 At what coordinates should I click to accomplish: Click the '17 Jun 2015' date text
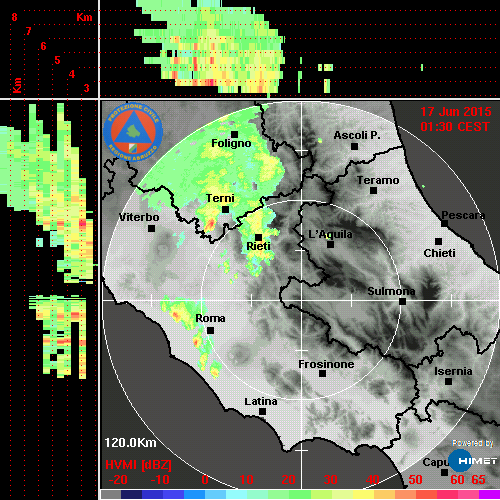point(456,112)
